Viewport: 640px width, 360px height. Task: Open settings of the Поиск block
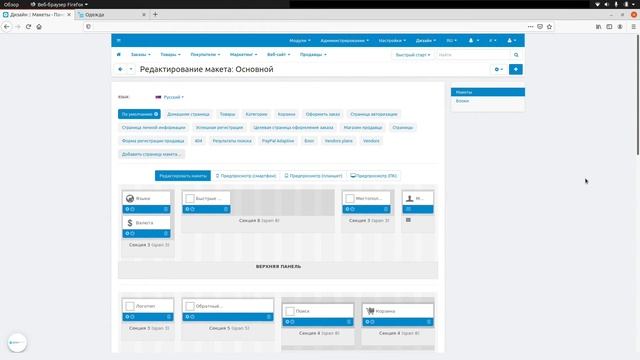287,322
